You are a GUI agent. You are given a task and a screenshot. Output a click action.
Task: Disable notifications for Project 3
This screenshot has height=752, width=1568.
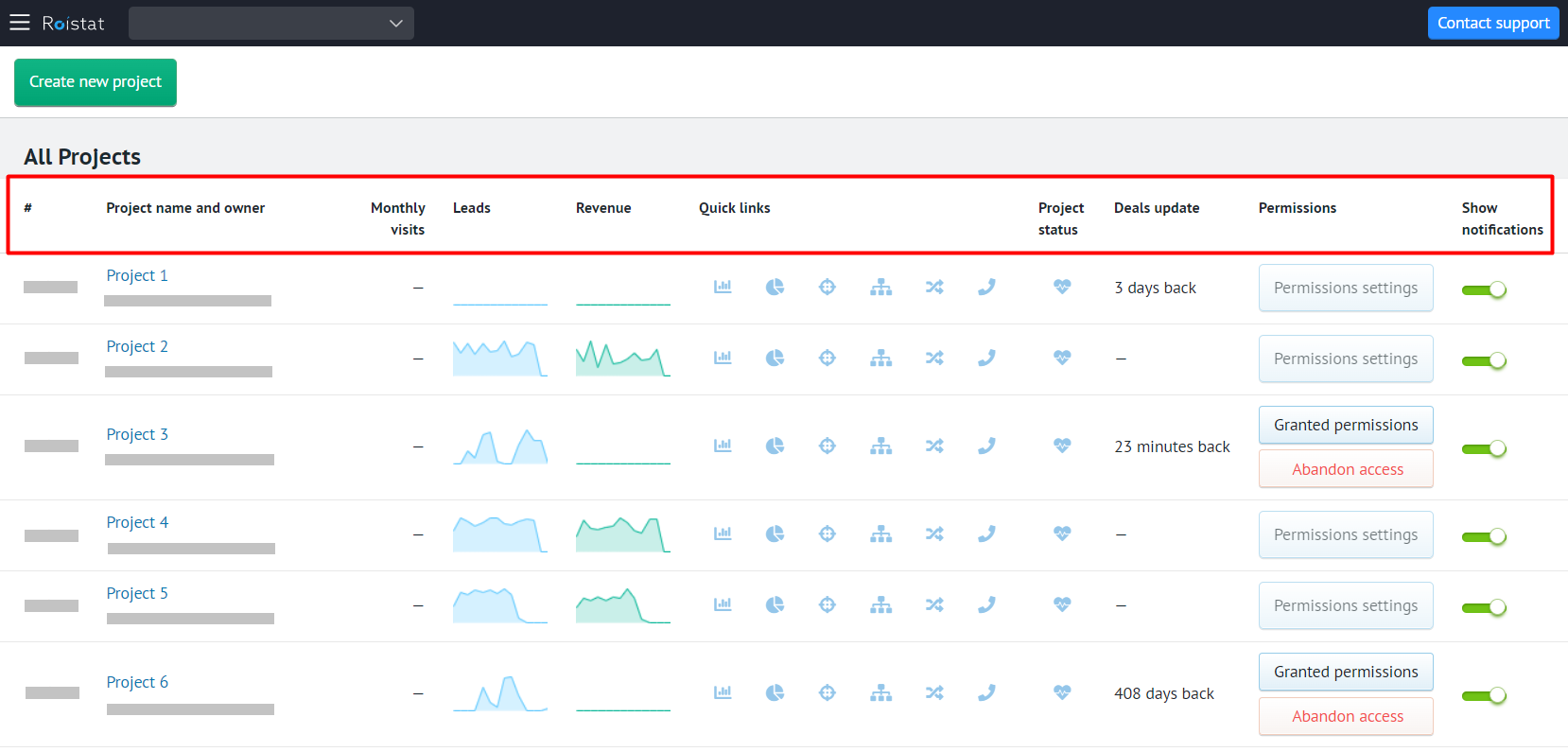click(1484, 448)
